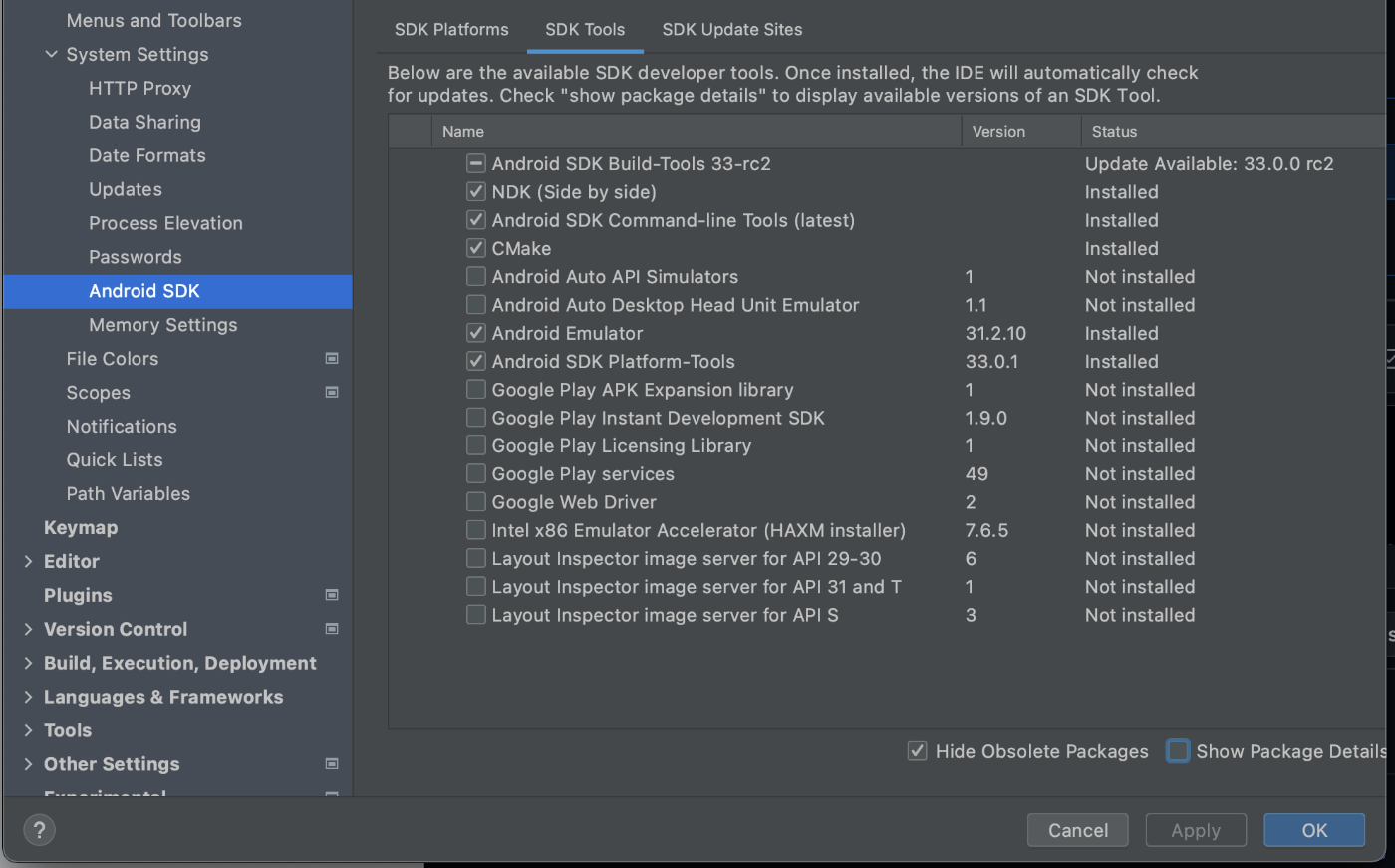Click 'Update Available: 33.0.0 rc2' status
The height and width of the screenshot is (868, 1395).
click(1209, 163)
